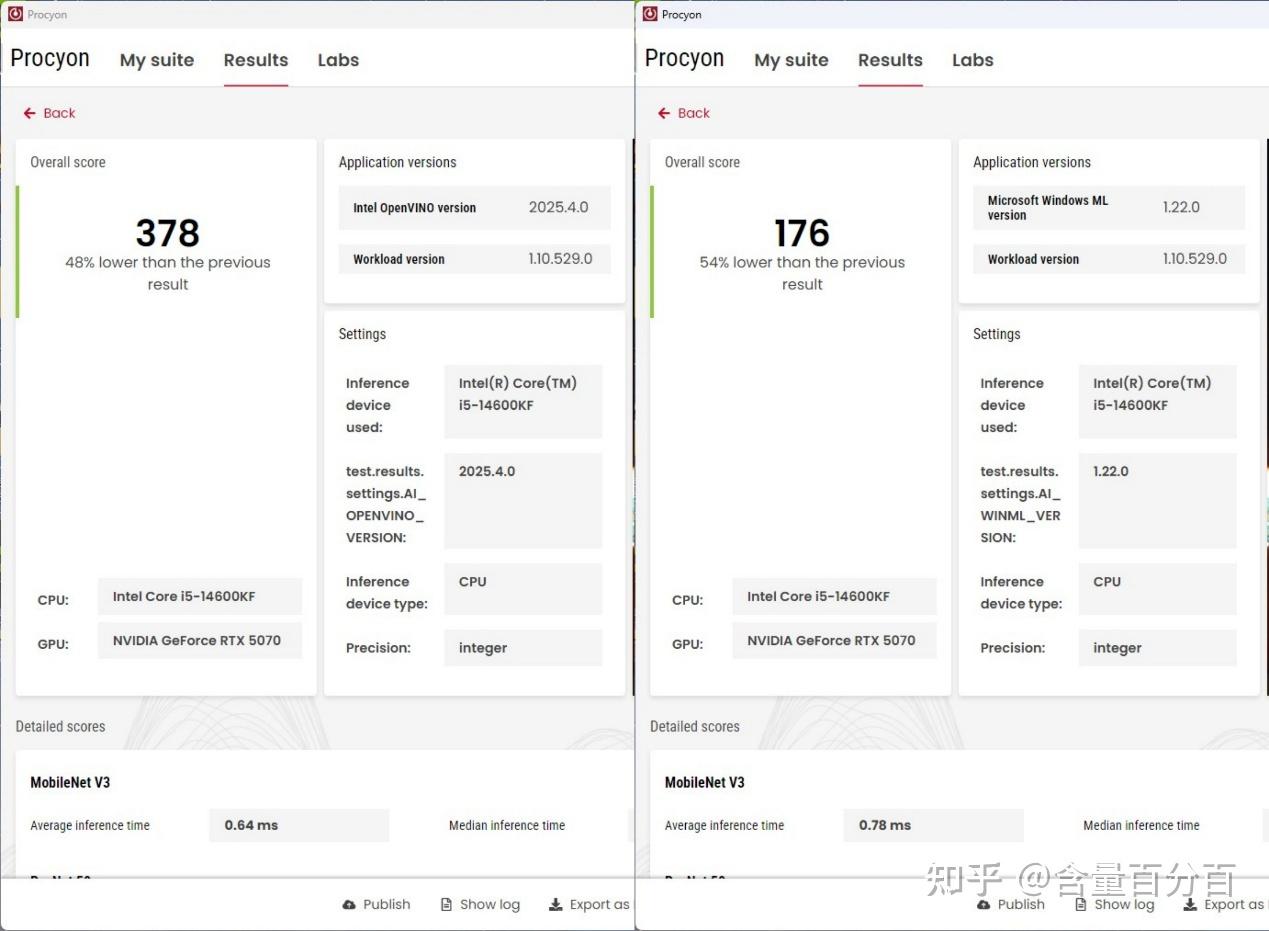The width and height of the screenshot is (1269, 931).
Task: Click the back arrow icon in right window
Action: click(664, 113)
